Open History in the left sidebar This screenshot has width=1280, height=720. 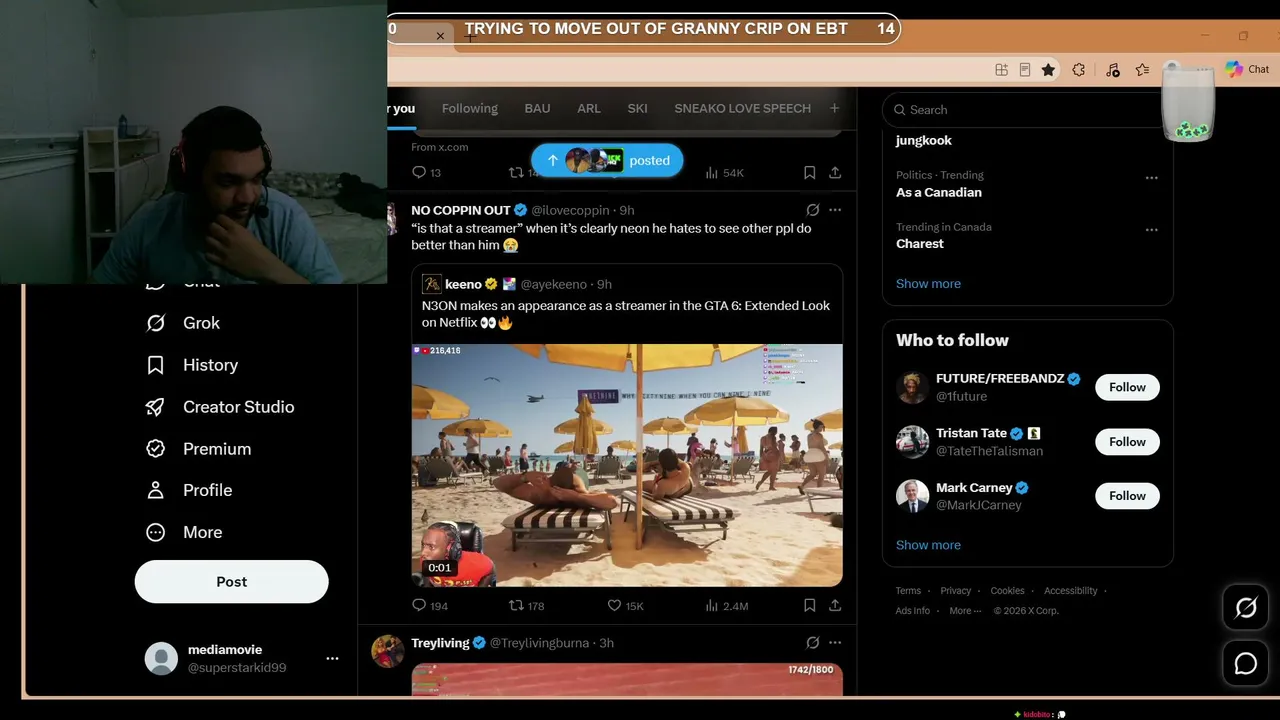click(x=192, y=365)
